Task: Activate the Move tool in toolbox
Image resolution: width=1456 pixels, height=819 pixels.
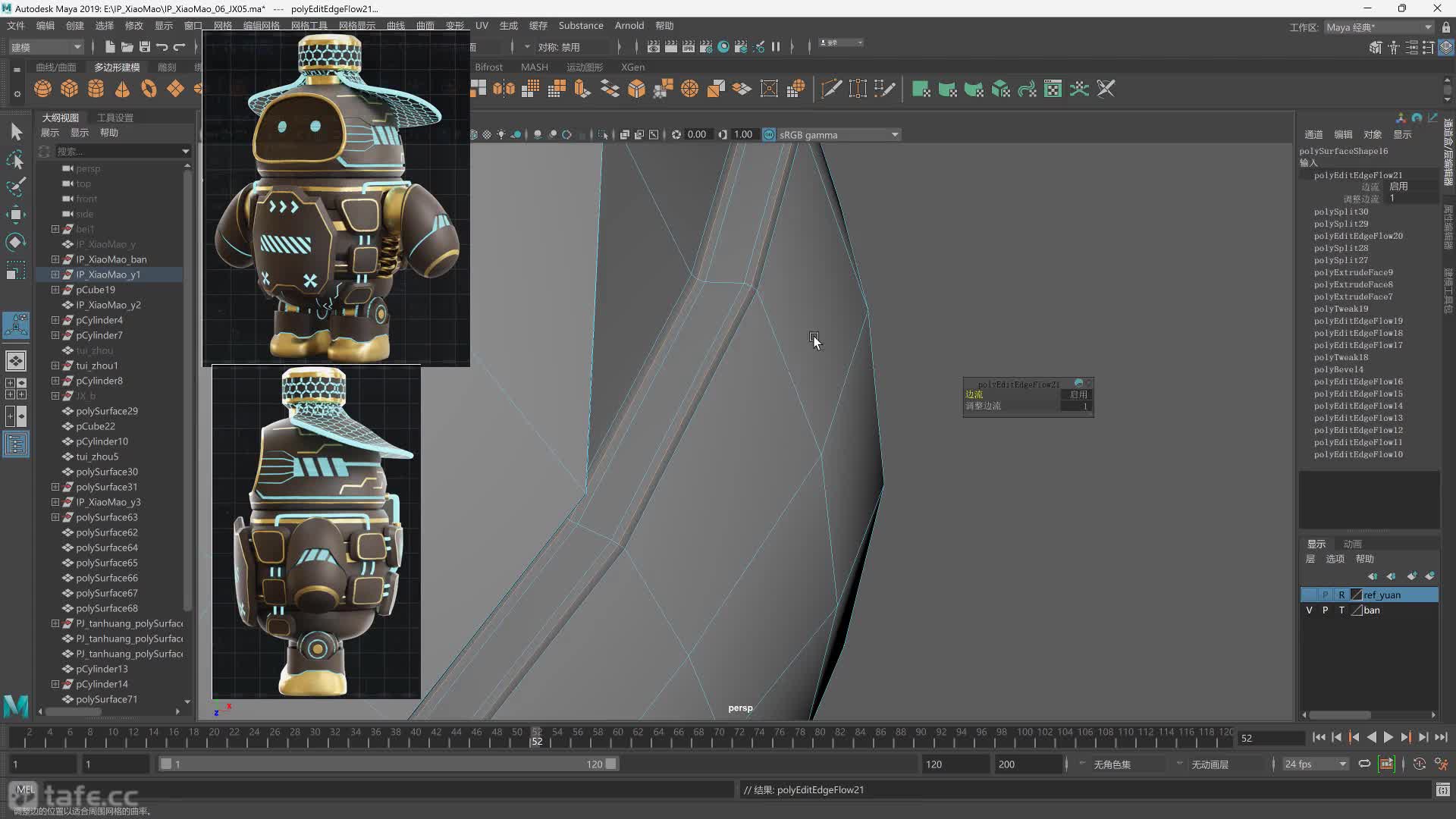Action: tap(16, 215)
